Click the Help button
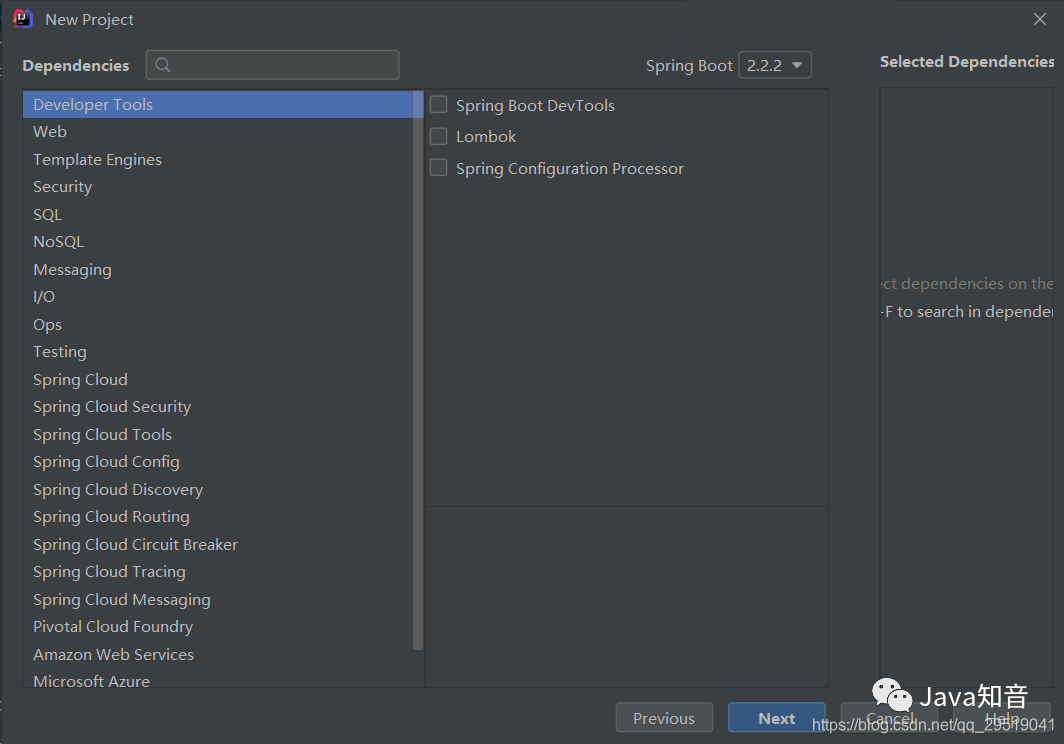This screenshot has width=1064, height=744. (x=1002, y=718)
